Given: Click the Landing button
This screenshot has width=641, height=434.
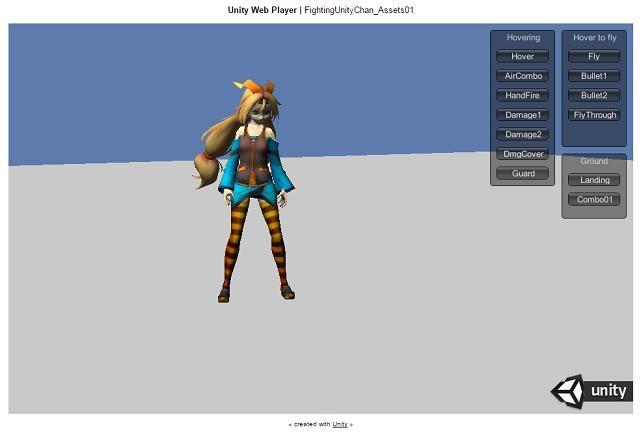Looking at the screenshot, I should [594, 180].
